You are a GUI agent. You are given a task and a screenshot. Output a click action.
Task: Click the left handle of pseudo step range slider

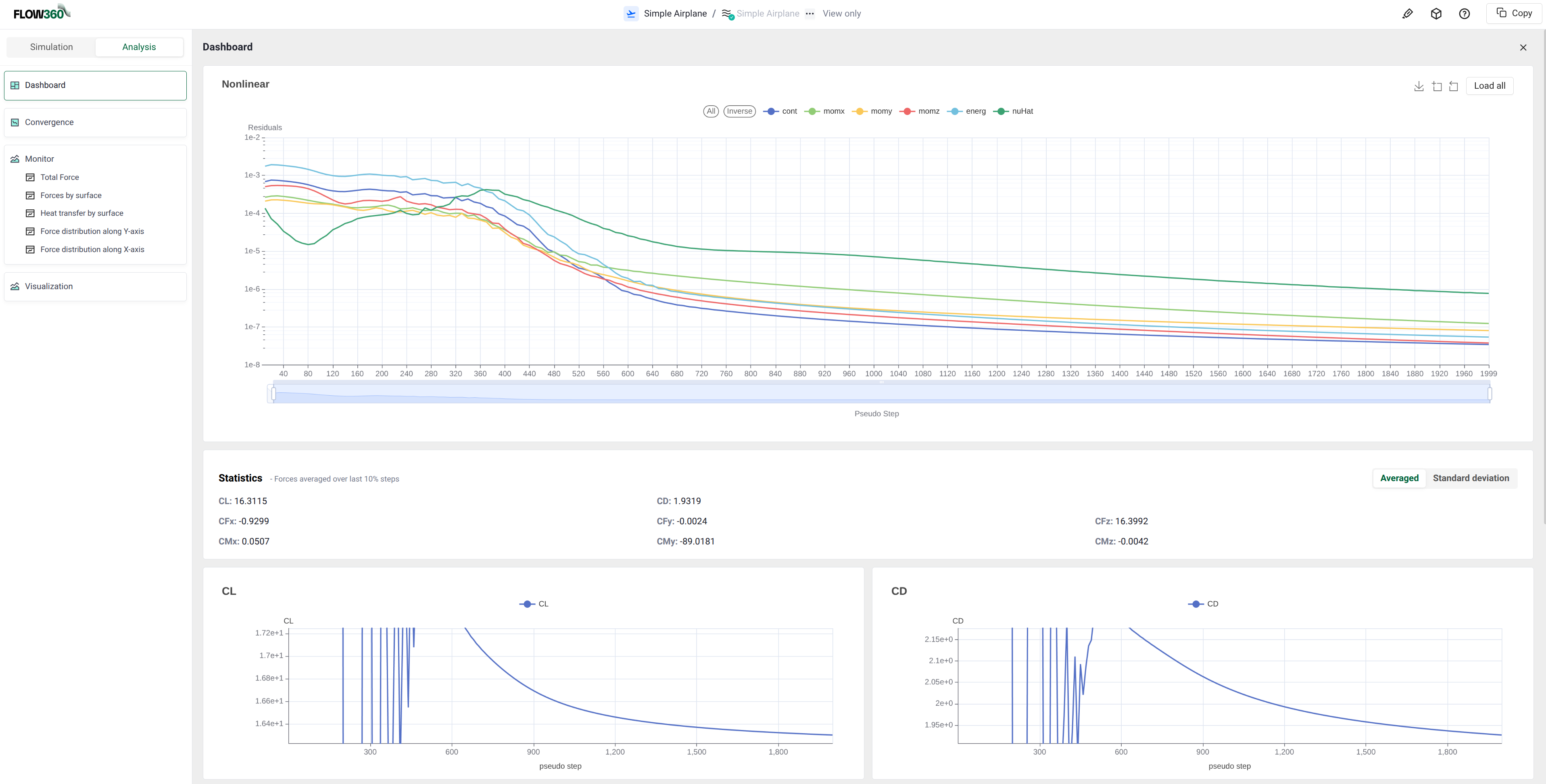point(274,394)
